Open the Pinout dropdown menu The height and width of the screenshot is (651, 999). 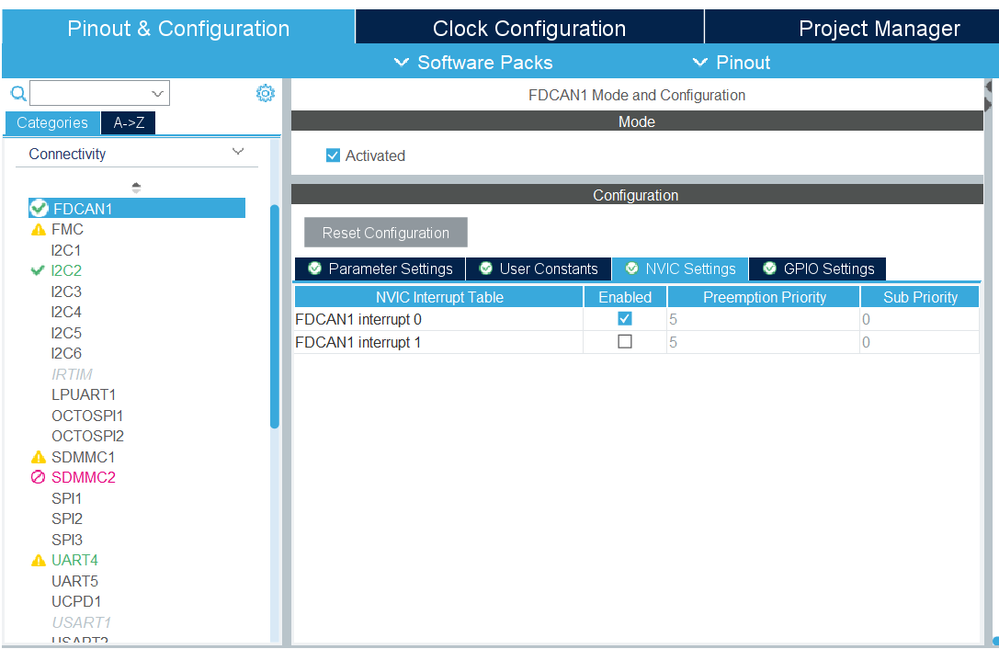pos(731,62)
